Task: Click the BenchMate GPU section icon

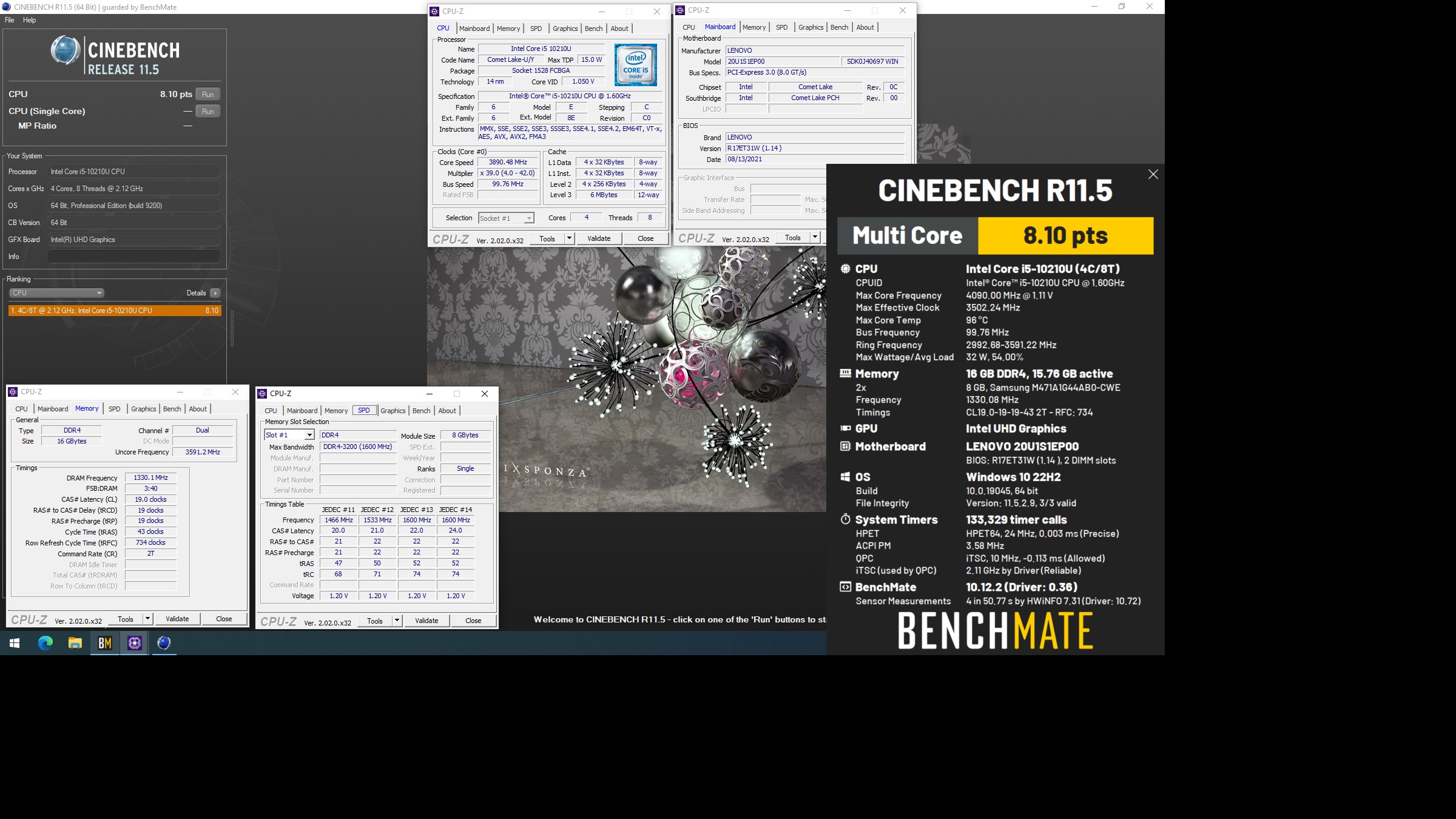Action: 845,428
